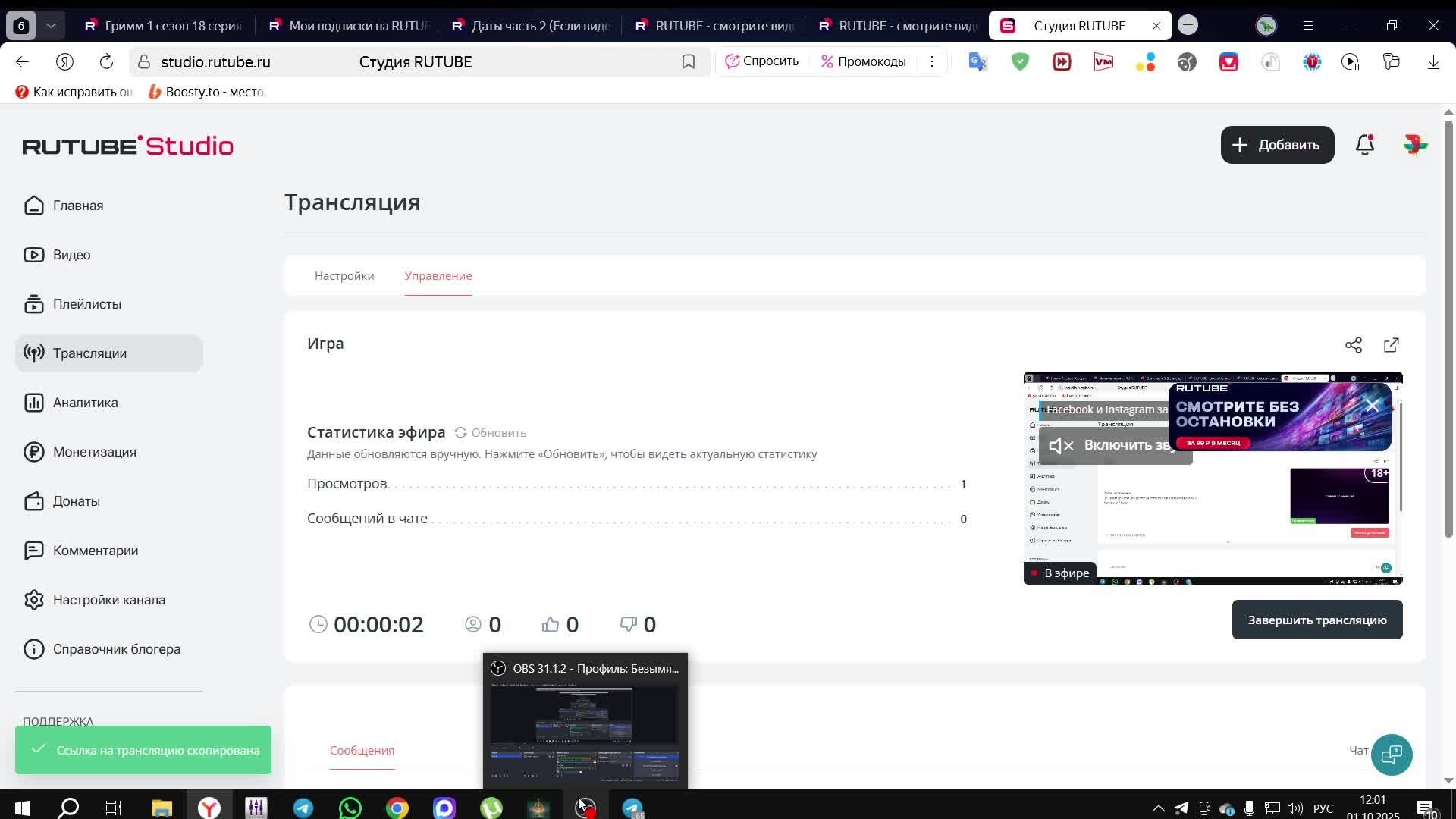Click the dislike thumbs-down icon
This screenshot has height=819, width=1456.
(629, 624)
